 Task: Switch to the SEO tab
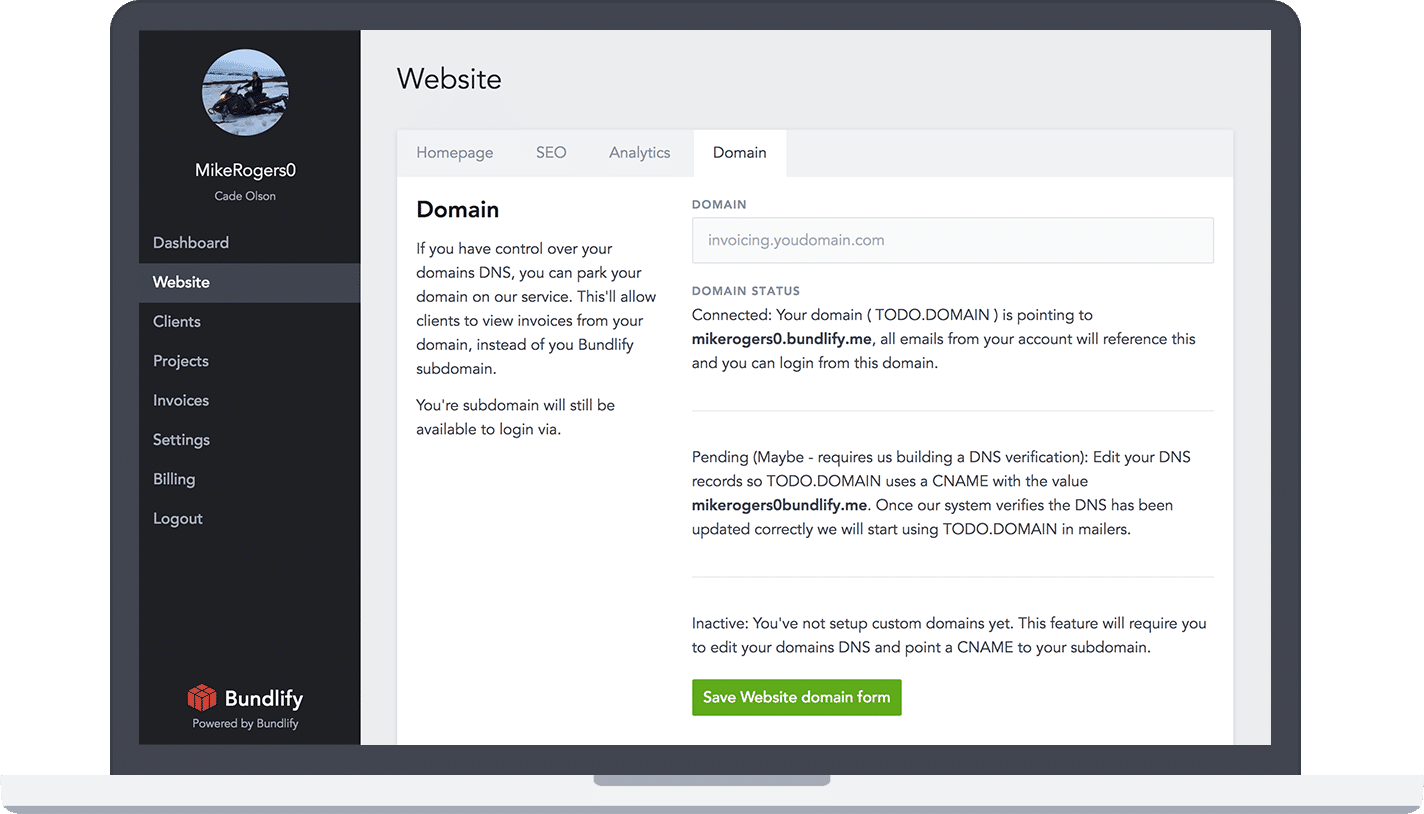click(551, 153)
